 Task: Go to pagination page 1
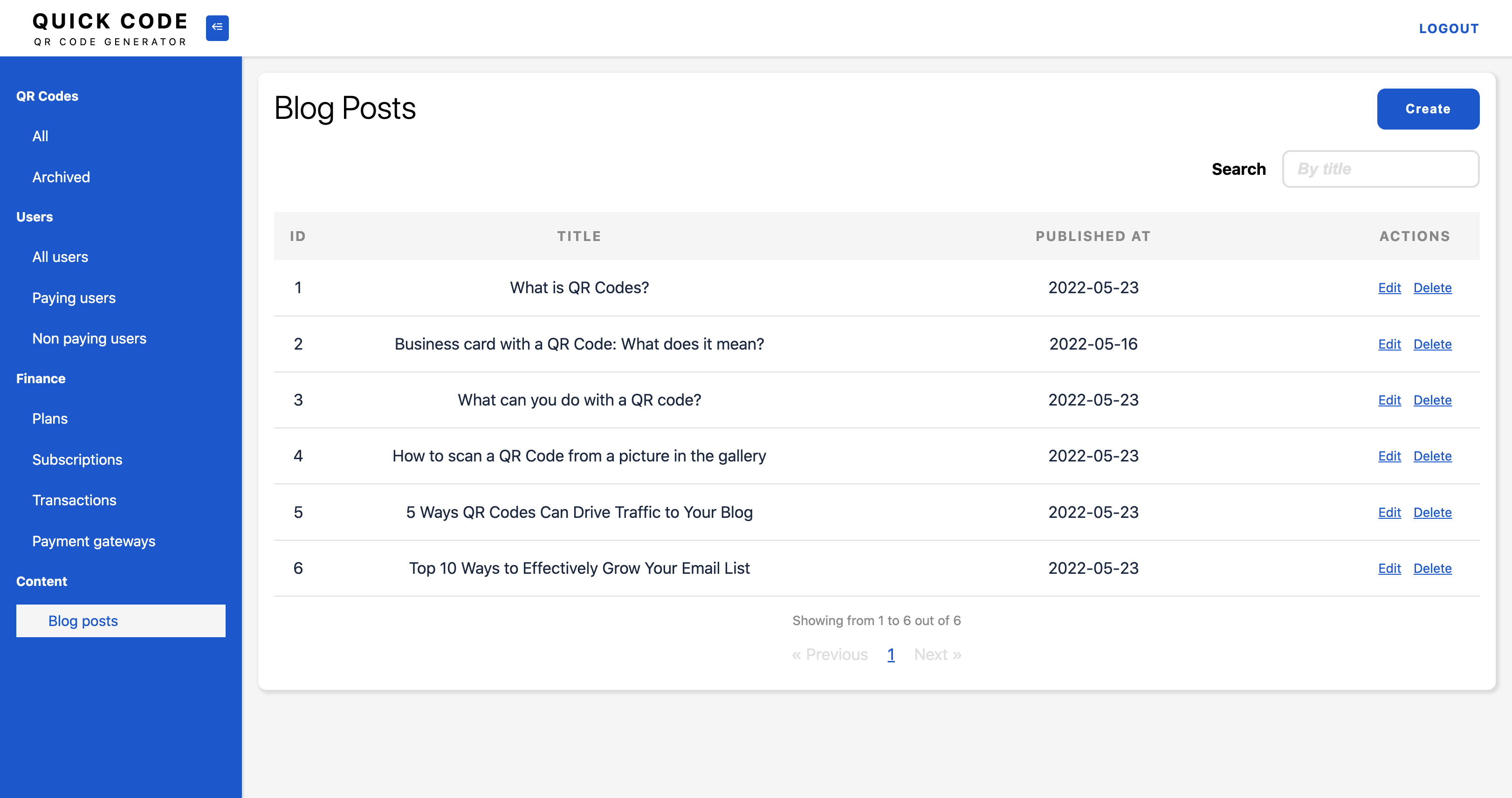pos(890,655)
